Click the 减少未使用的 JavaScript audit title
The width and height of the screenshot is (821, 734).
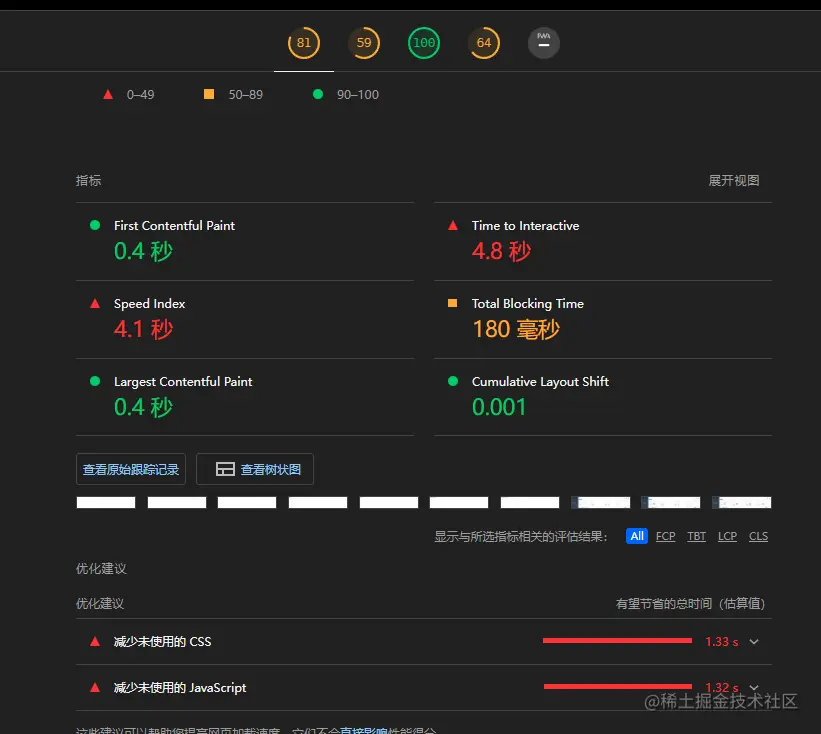(180, 687)
